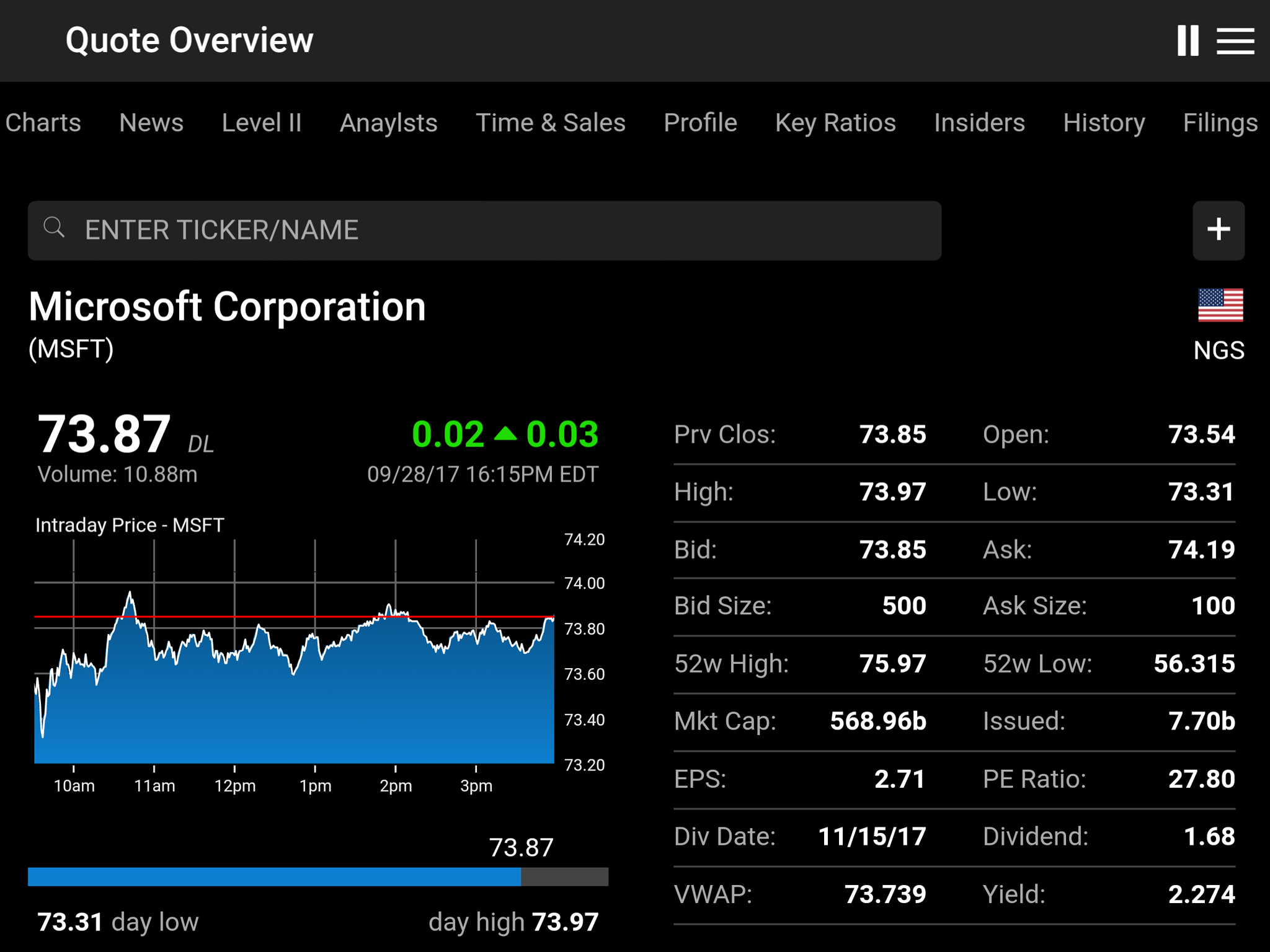
Task: Click green up-arrow change indicator
Action: point(505,433)
